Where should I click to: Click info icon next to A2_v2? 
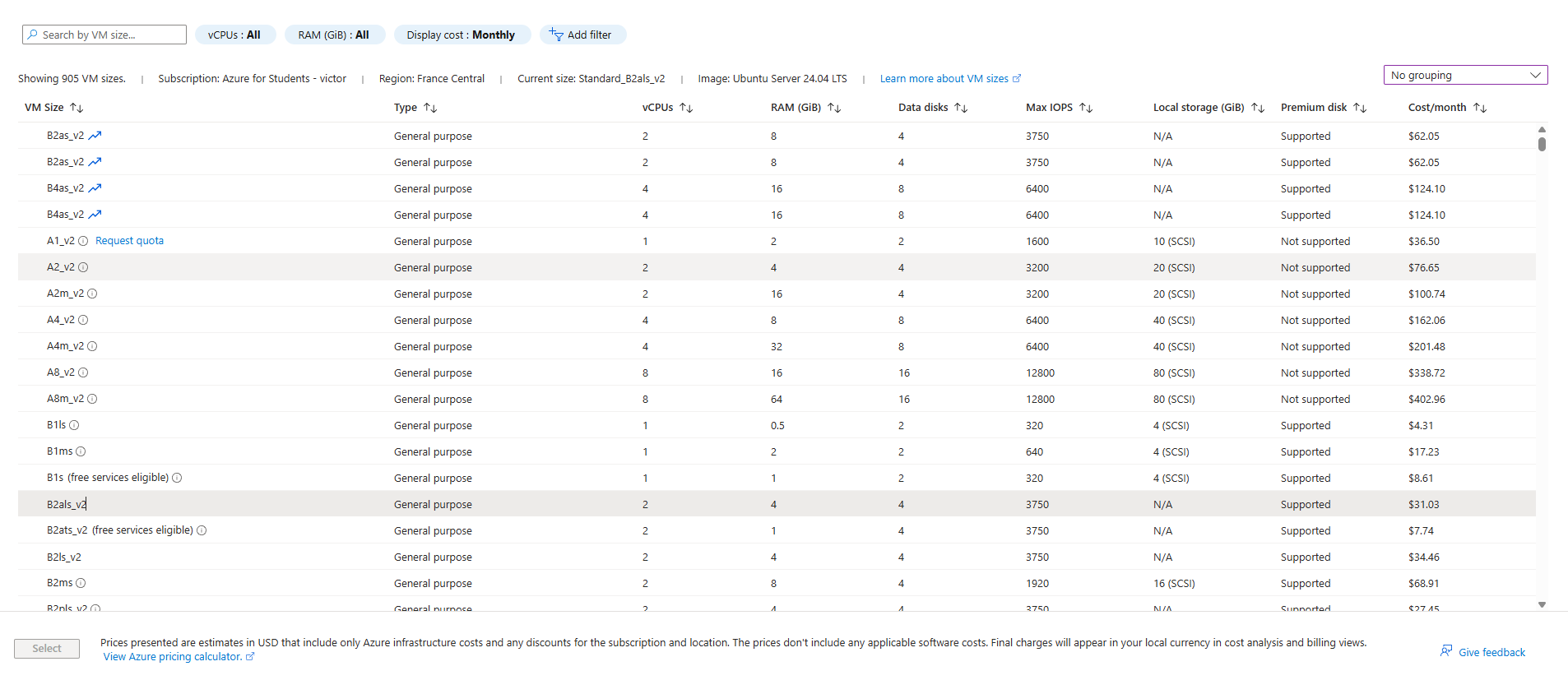click(83, 267)
